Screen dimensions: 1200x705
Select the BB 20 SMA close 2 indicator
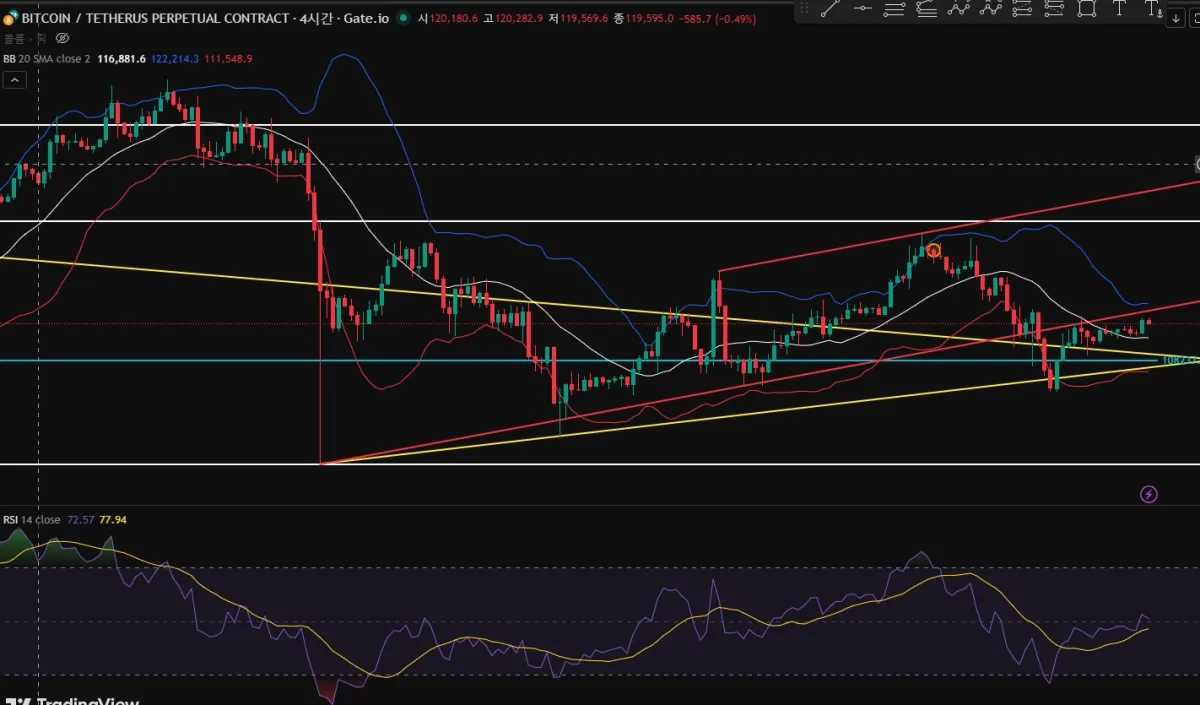pyautogui.click(x=47, y=59)
